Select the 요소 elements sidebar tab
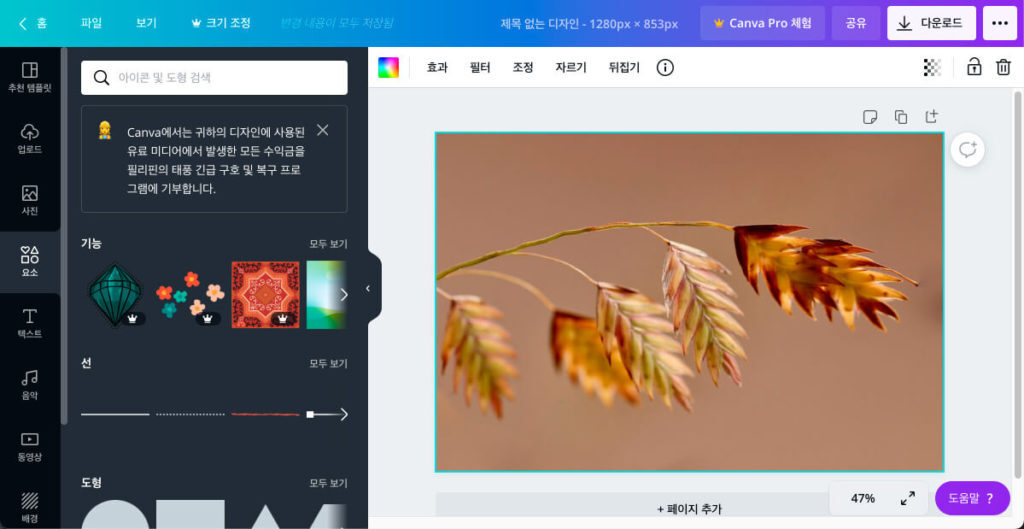 tap(30, 261)
